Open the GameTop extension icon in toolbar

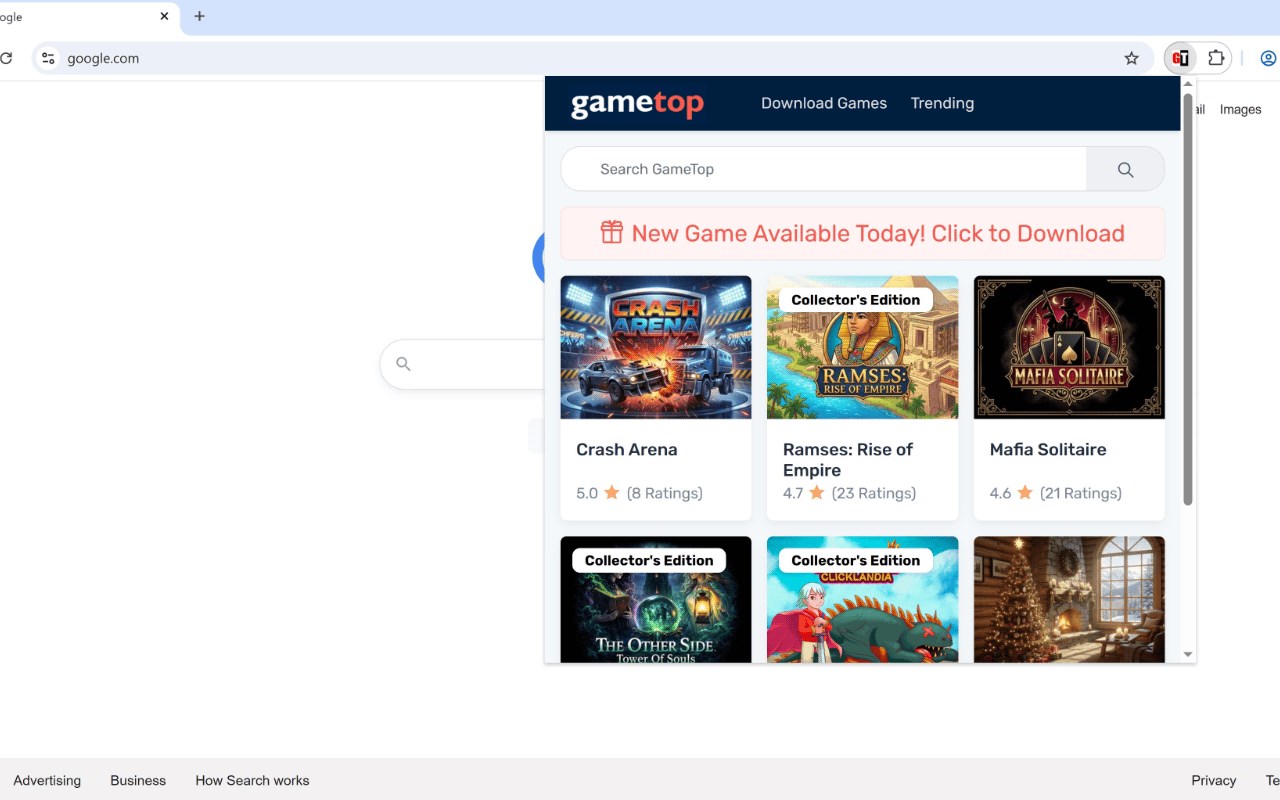point(1181,58)
